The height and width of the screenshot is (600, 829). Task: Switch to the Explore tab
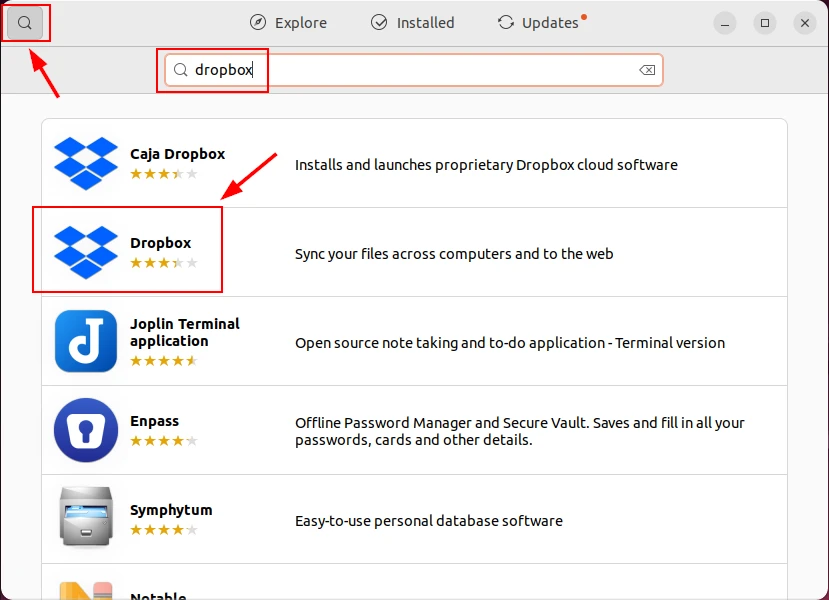[x=288, y=22]
